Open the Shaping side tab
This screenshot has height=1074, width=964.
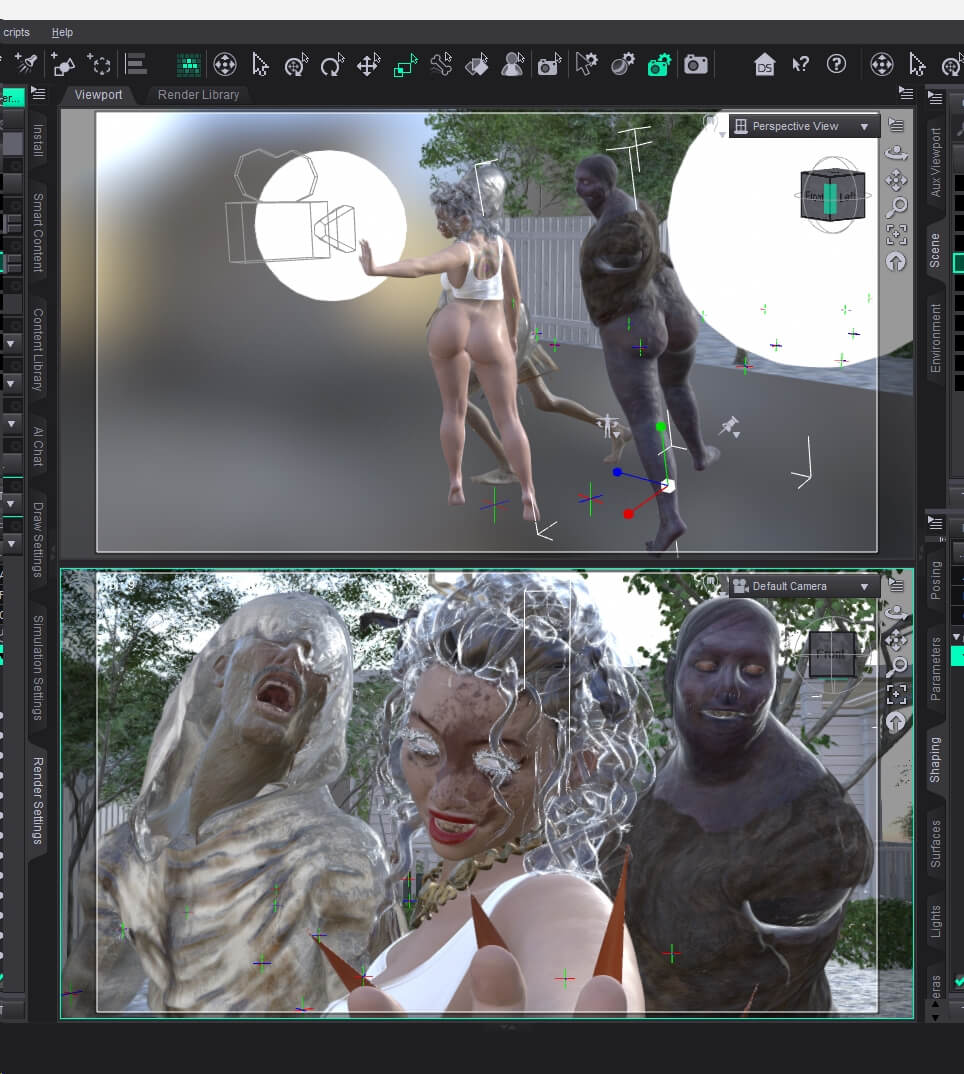935,760
